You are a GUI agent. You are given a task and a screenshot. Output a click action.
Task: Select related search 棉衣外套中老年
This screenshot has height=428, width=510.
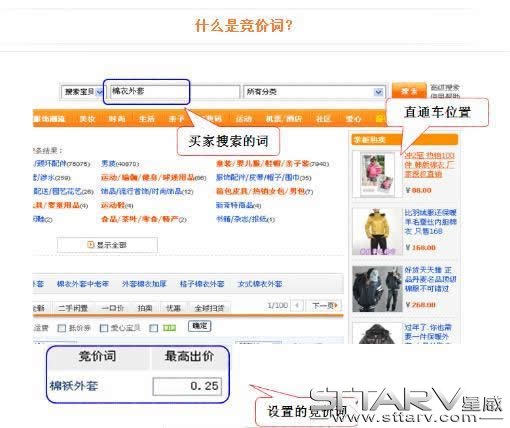point(83,284)
